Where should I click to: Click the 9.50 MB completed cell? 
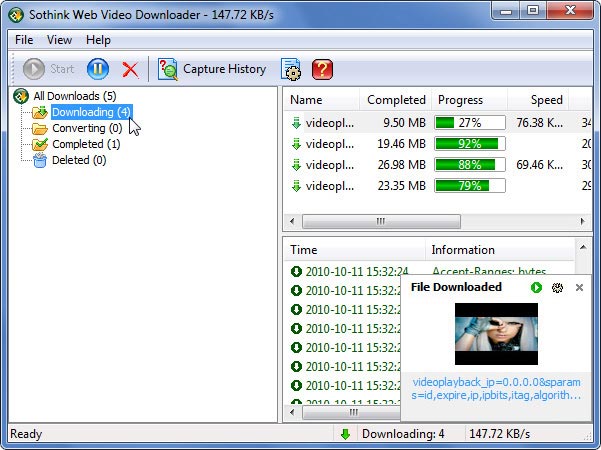(404, 123)
